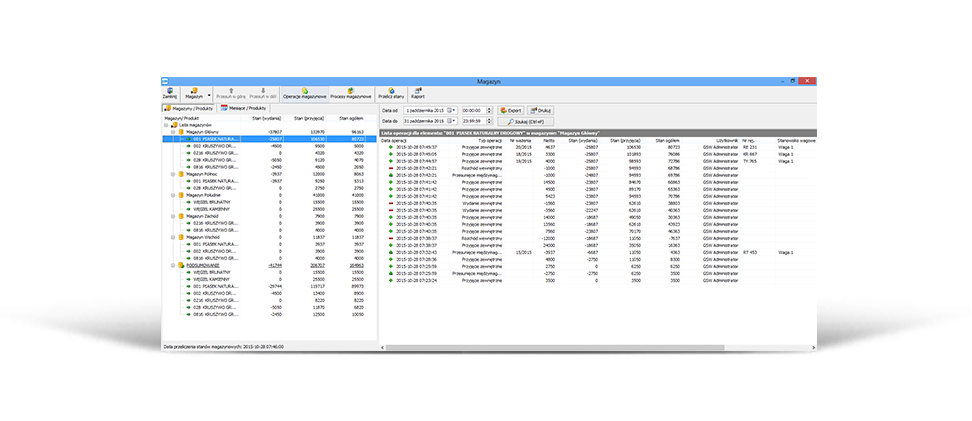Open the Magazyn button dropdown arrow

(209, 95)
